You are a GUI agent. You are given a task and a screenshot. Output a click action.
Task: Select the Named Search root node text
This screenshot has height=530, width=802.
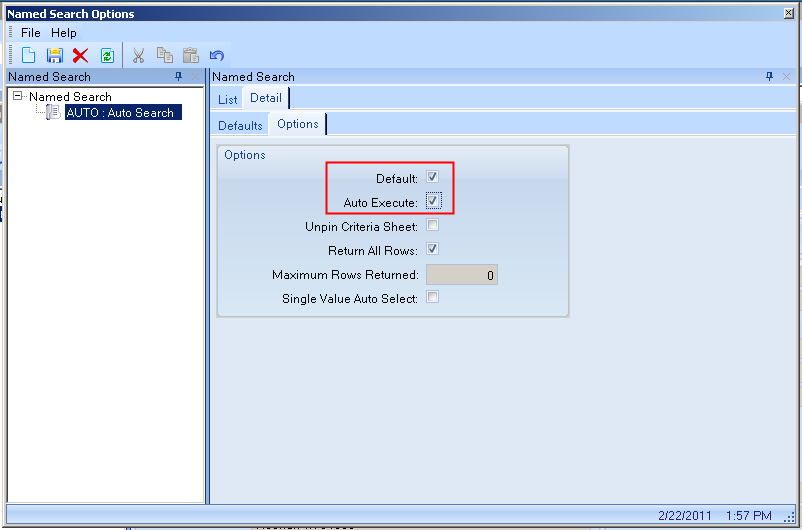[x=70, y=97]
